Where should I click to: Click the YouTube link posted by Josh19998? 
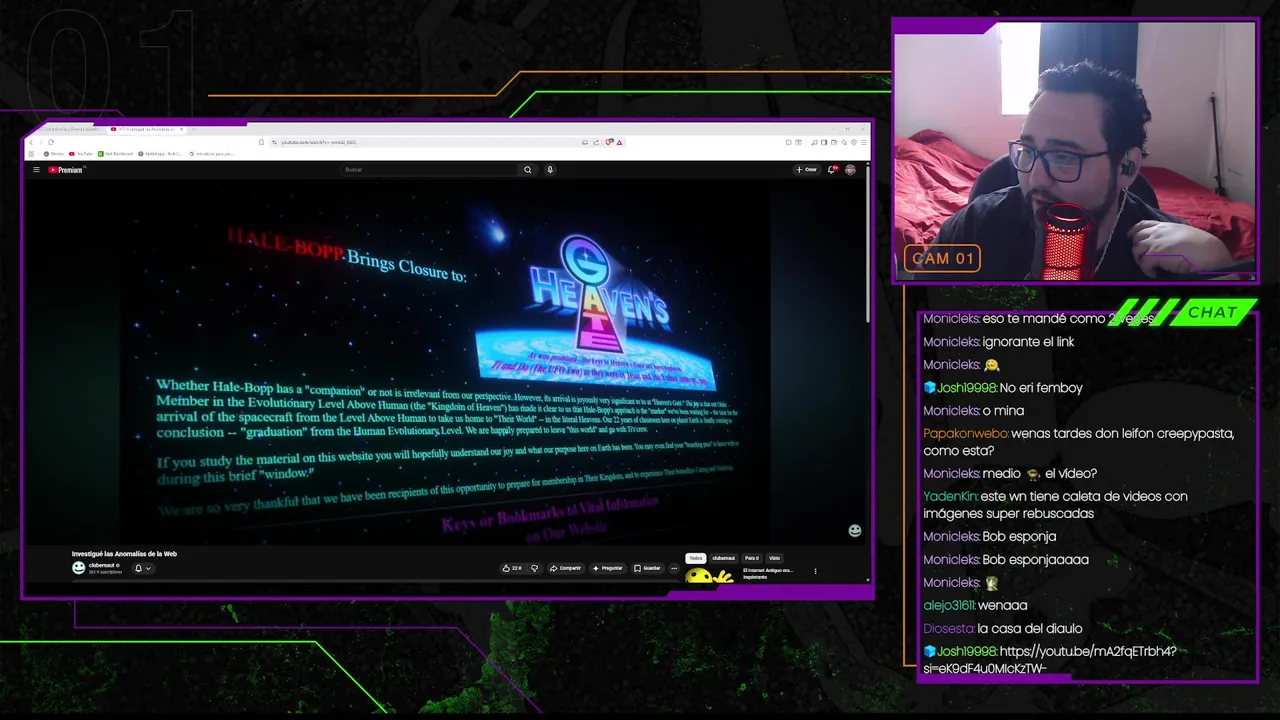point(1050,660)
